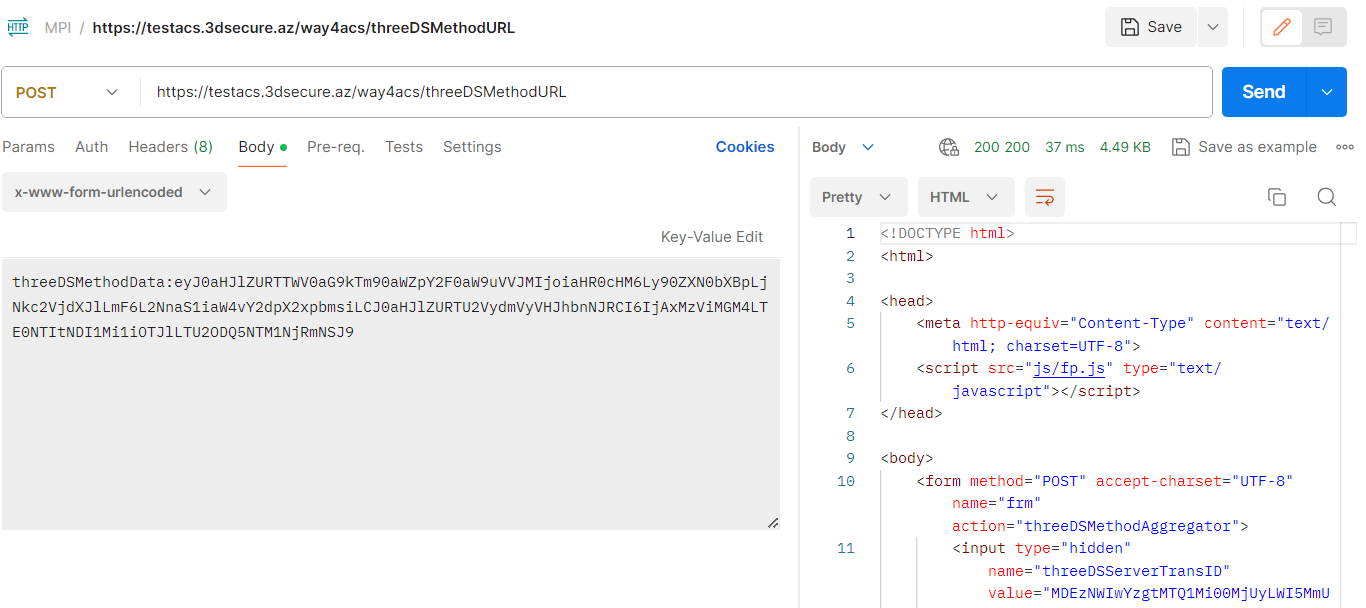
Task: Toggle line wrap icon
Action: [1045, 197]
